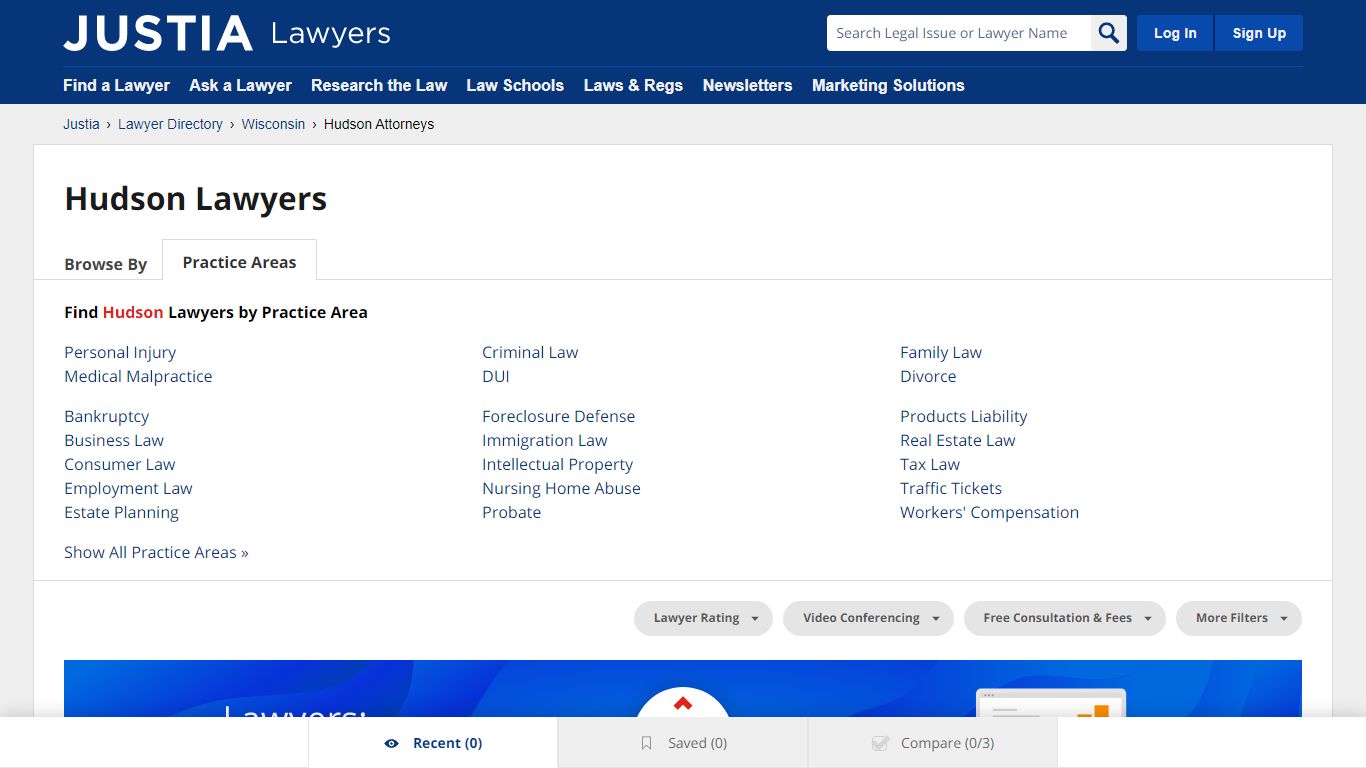Open the Workers' Compensation practice area
The width and height of the screenshot is (1366, 768).
[x=989, y=512]
